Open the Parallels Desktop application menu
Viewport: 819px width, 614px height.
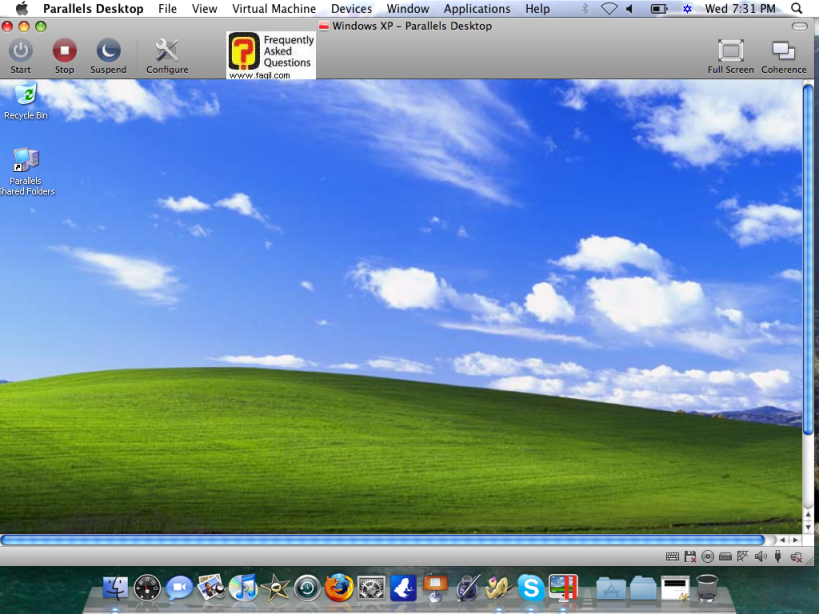pos(93,8)
